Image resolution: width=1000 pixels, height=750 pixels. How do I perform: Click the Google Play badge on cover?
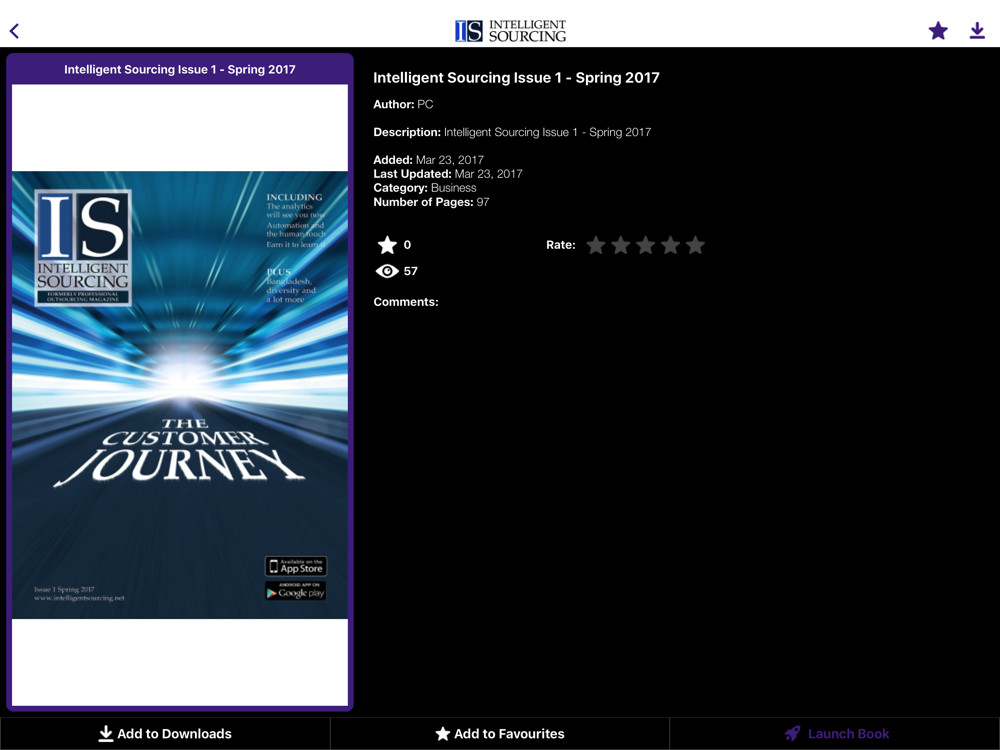pyautogui.click(x=296, y=591)
